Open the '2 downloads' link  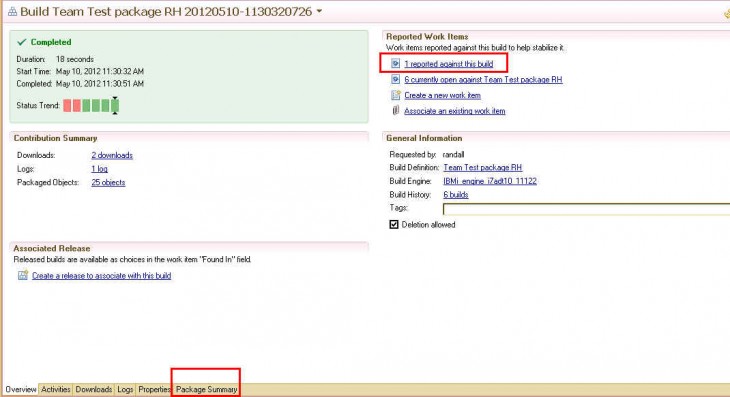pyautogui.click(x=112, y=155)
